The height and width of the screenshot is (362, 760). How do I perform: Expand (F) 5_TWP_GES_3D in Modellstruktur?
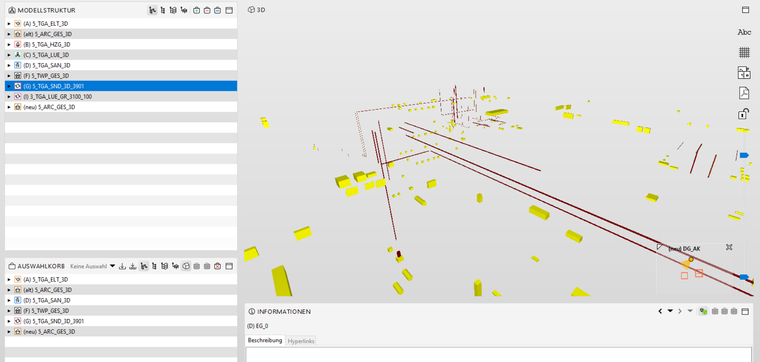9,76
